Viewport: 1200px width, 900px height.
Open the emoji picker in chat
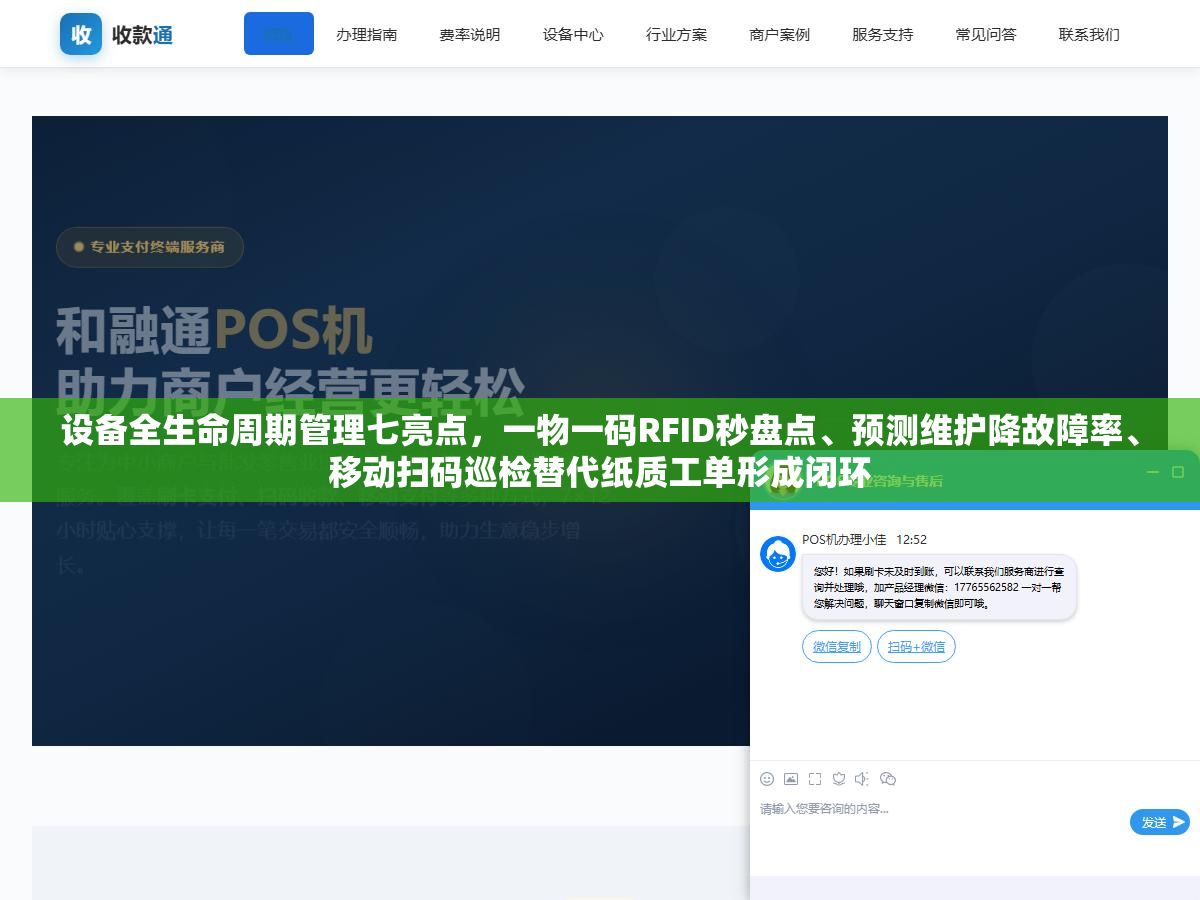pos(767,779)
